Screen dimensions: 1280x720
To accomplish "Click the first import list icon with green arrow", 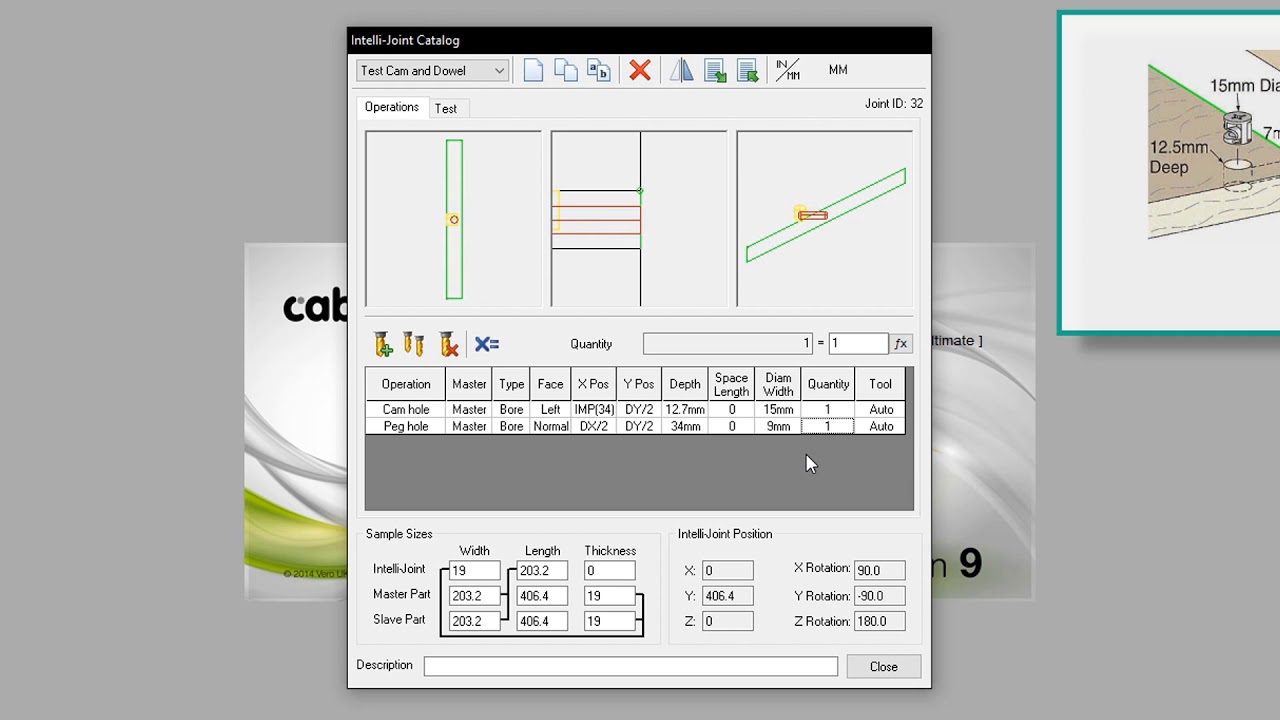I will click(x=715, y=70).
